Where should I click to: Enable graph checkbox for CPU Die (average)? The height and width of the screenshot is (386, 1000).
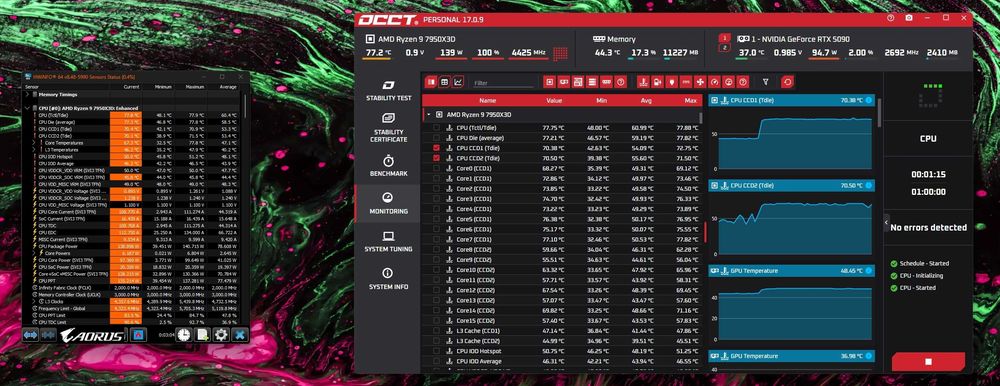(x=436, y=138)
